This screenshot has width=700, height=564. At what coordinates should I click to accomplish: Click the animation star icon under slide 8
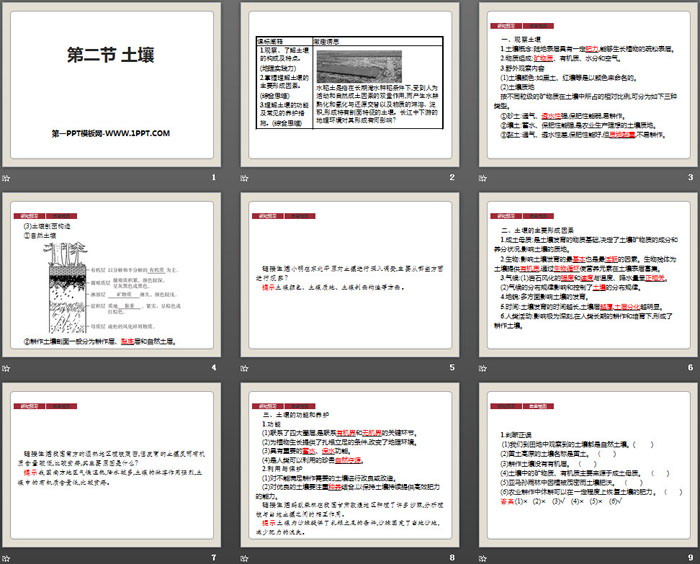[244, 558]
